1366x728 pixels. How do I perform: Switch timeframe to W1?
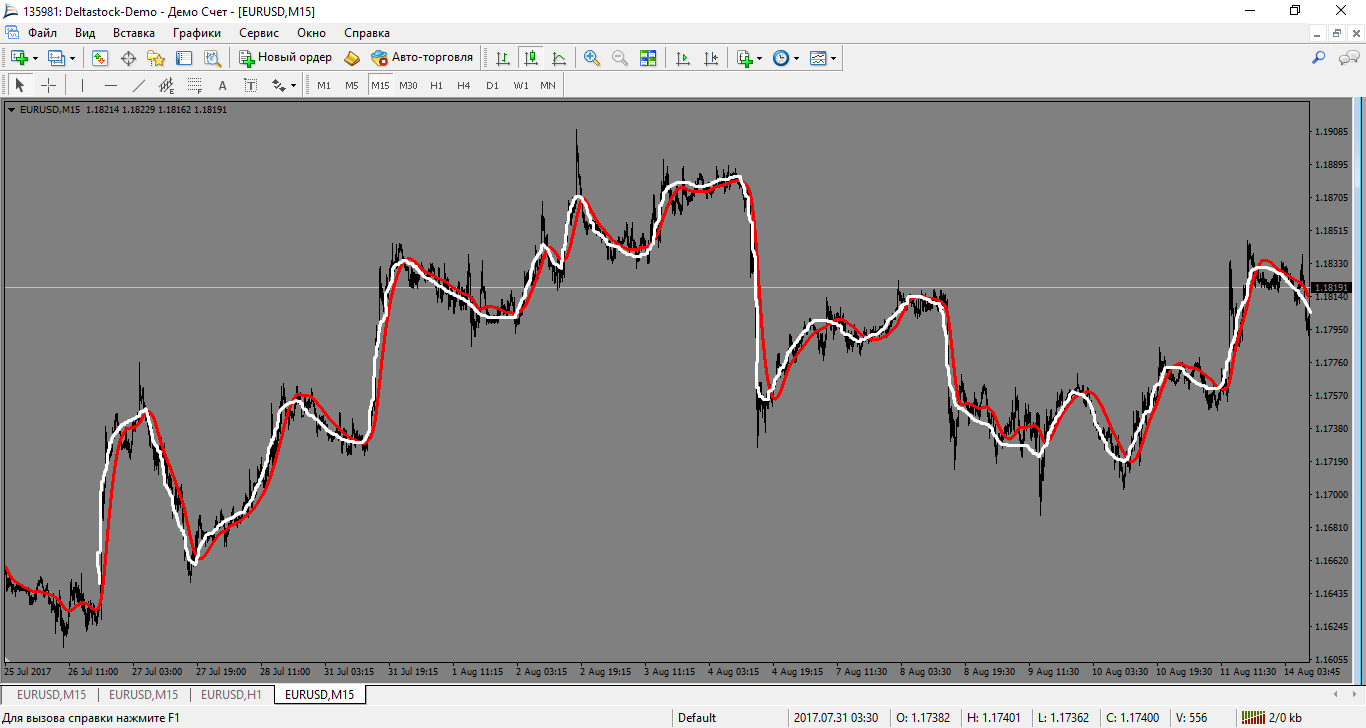(x=520, y=85)
